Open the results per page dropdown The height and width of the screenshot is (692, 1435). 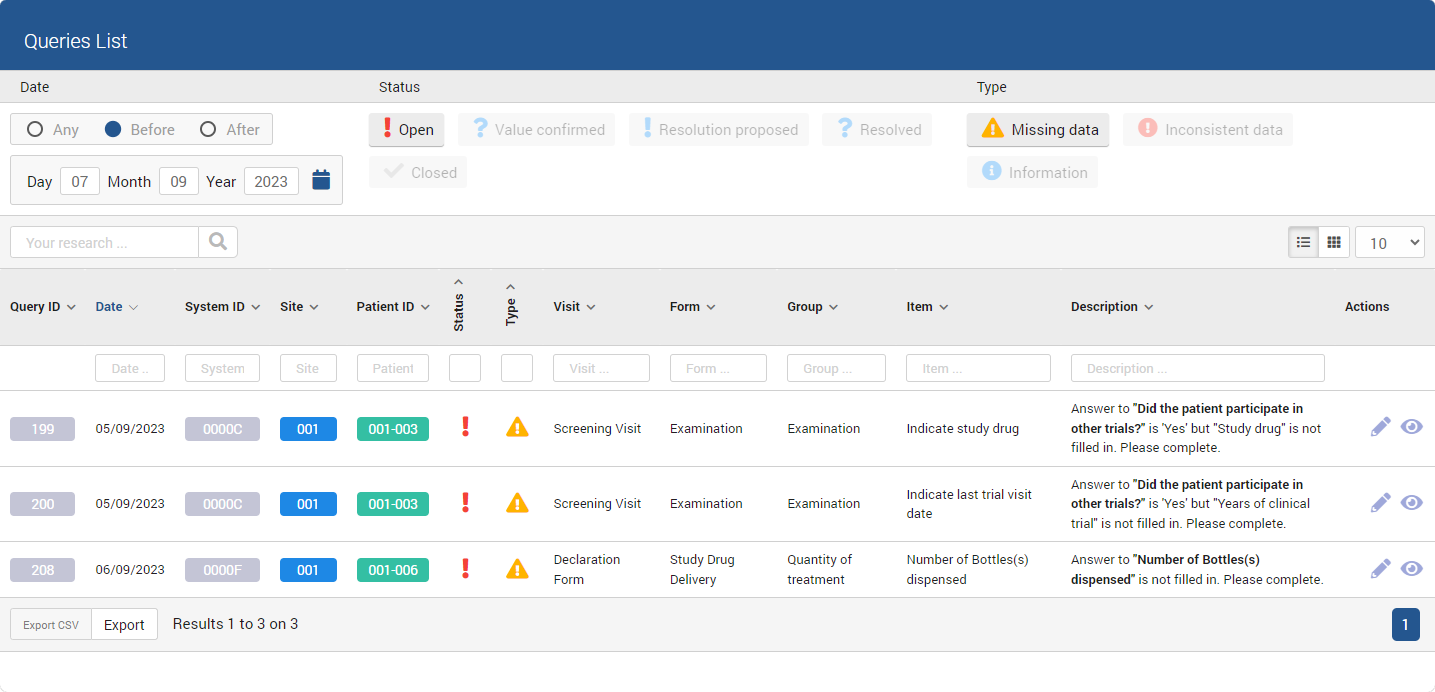pyautogui.click(x=1389, y=242)
